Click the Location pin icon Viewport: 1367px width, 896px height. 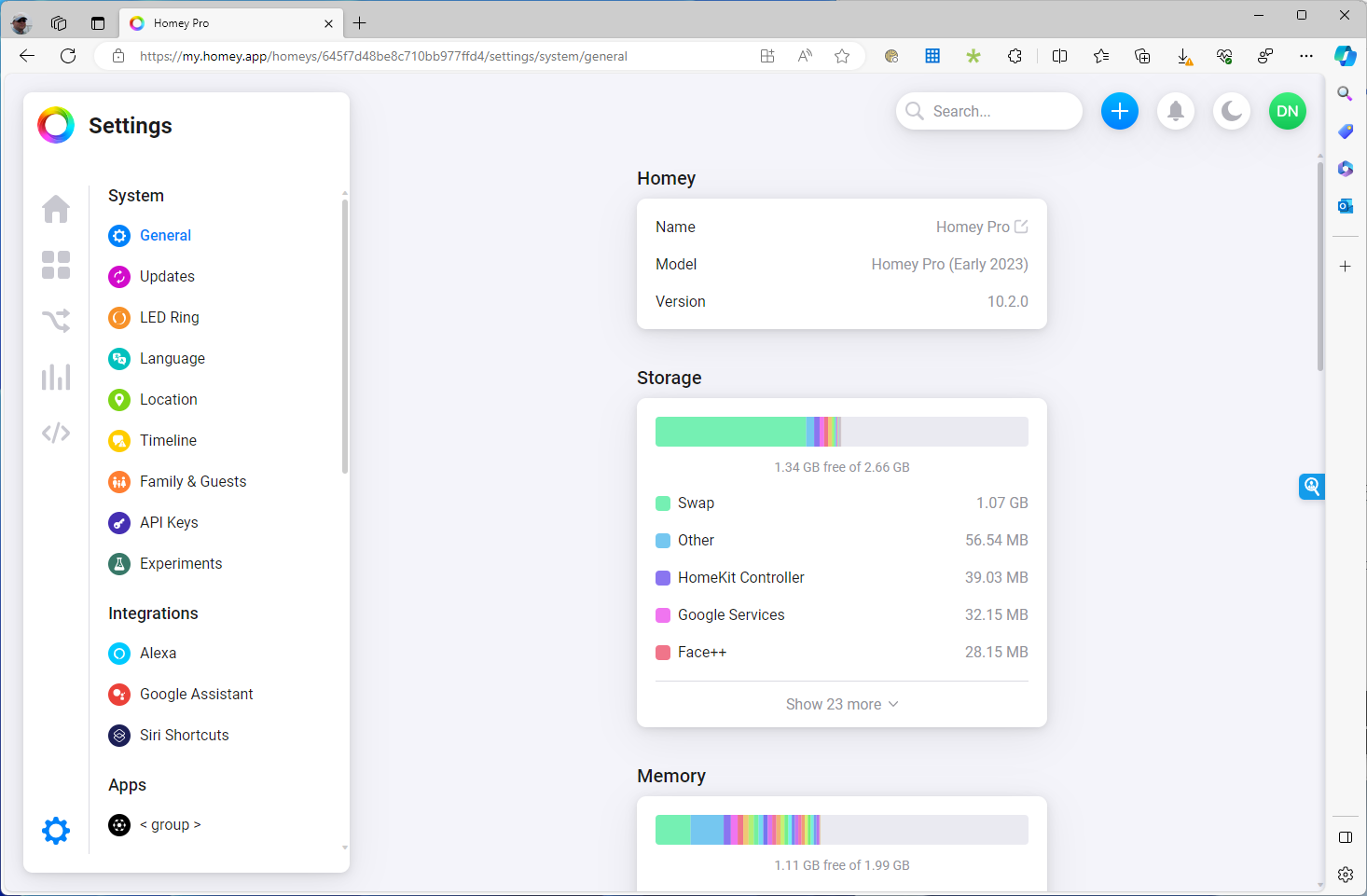pos(119,400)
